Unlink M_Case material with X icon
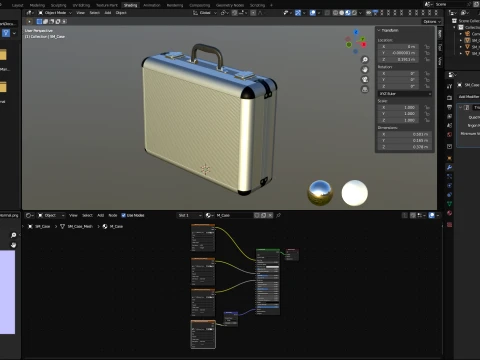Screen dimensions: 480x360 pyautogui.click(x=270, y=215)
